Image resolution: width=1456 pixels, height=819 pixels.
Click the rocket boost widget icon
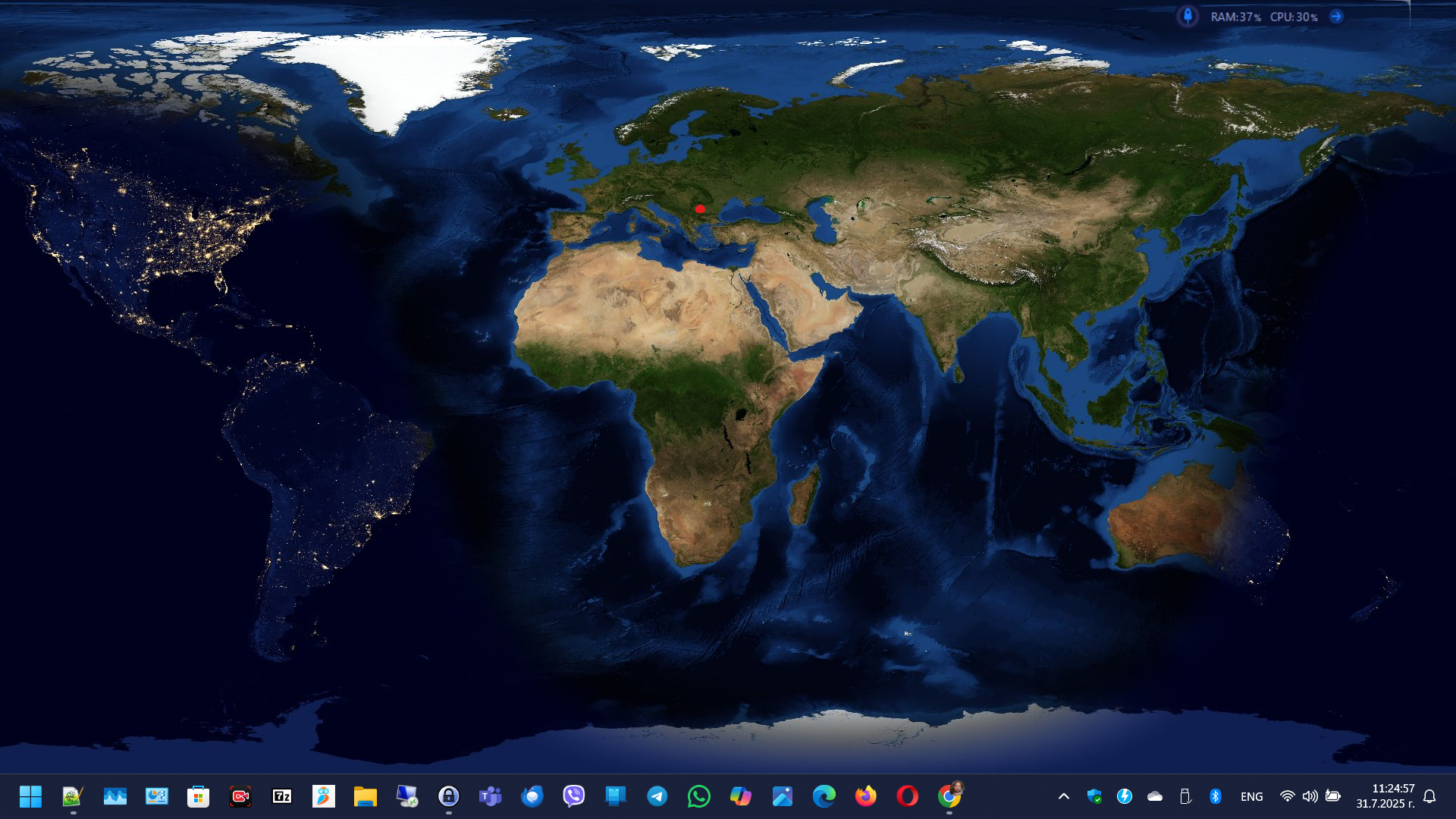(1188, 16)
